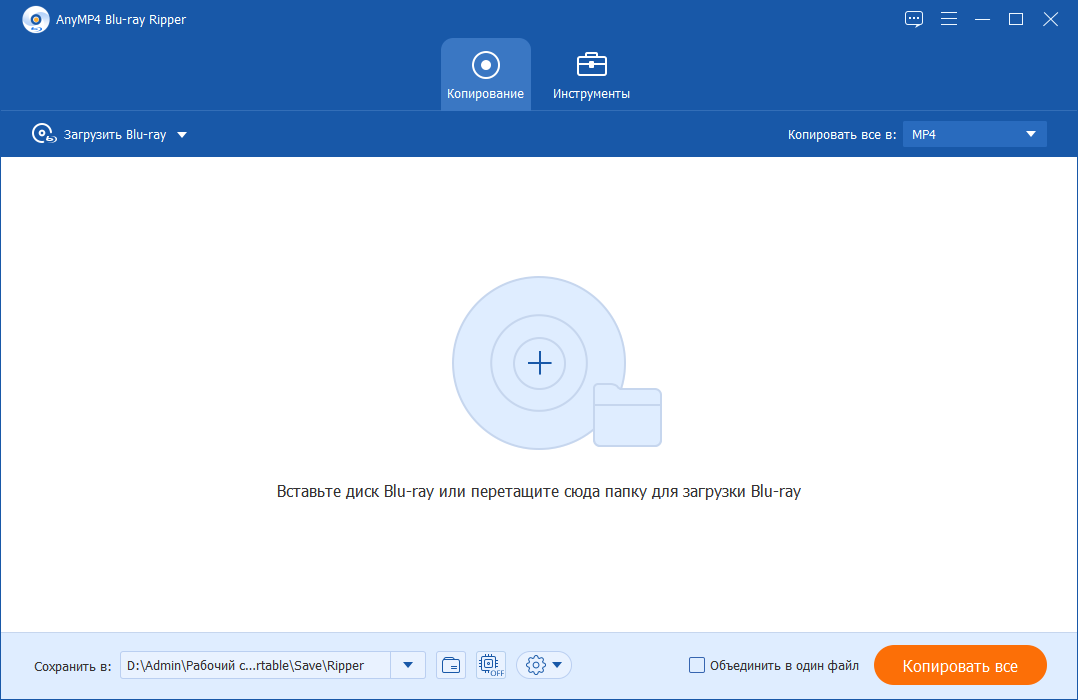The image size is (1078, 700).
Task: Switch to the Инструменты tab
Action: click(x=590, y=73)
